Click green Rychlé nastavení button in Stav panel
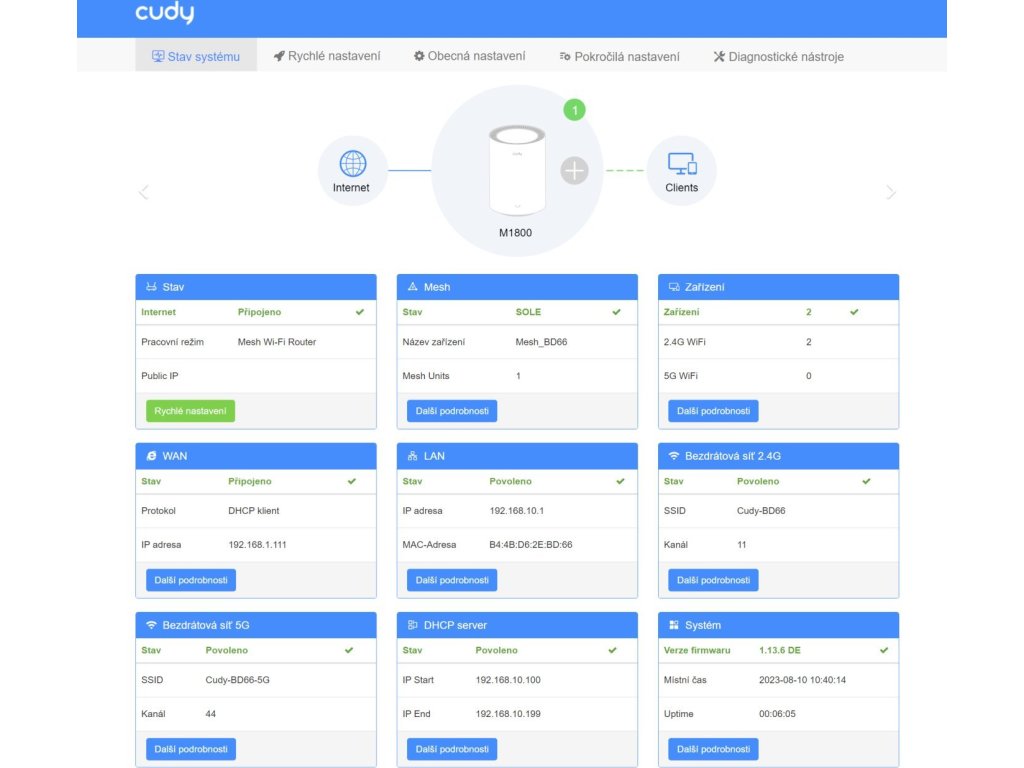The height and width of the screenshot is (768, 1024). click(x=190, y=411)
